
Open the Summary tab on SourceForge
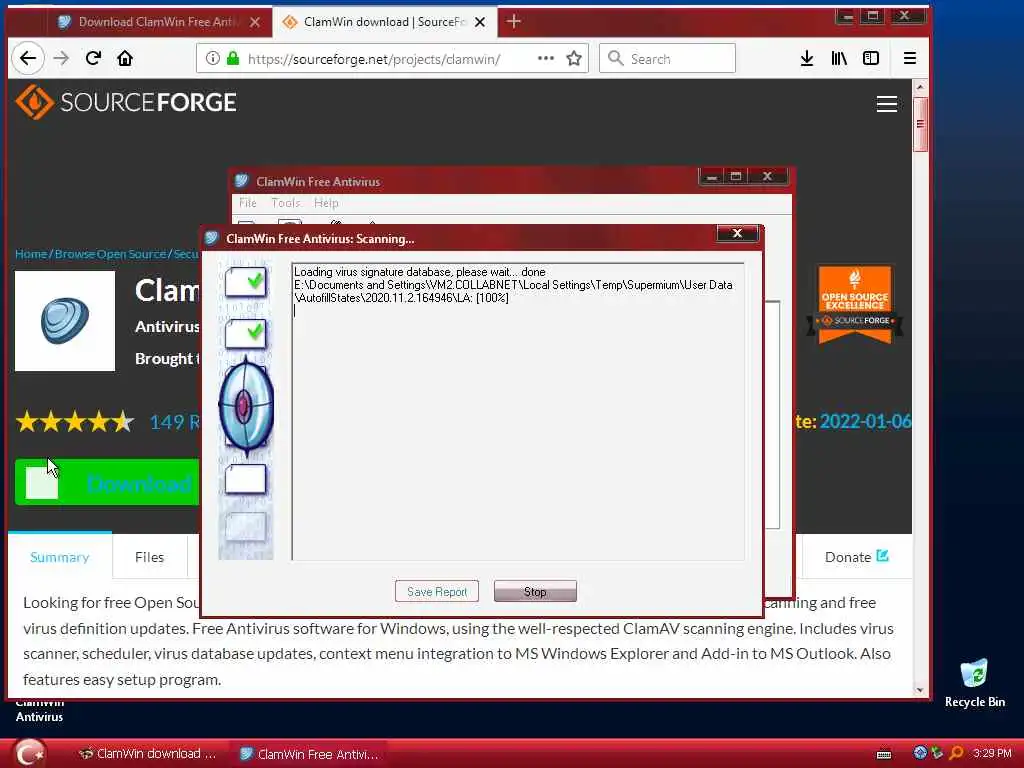coord(59,557)
